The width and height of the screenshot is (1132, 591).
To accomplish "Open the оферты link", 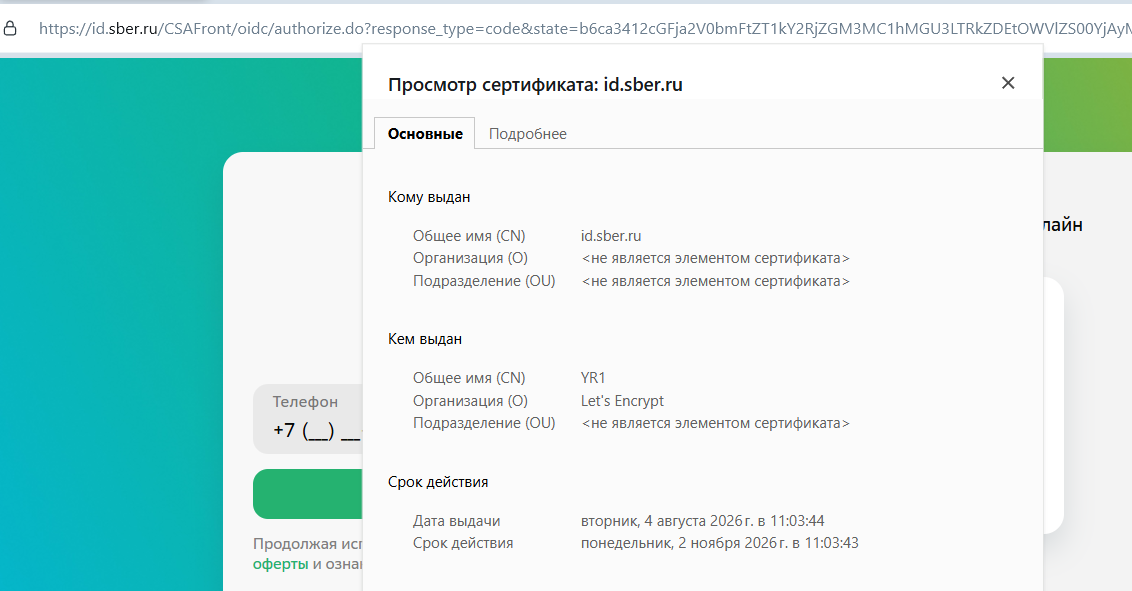I will [x=280, y=564].
